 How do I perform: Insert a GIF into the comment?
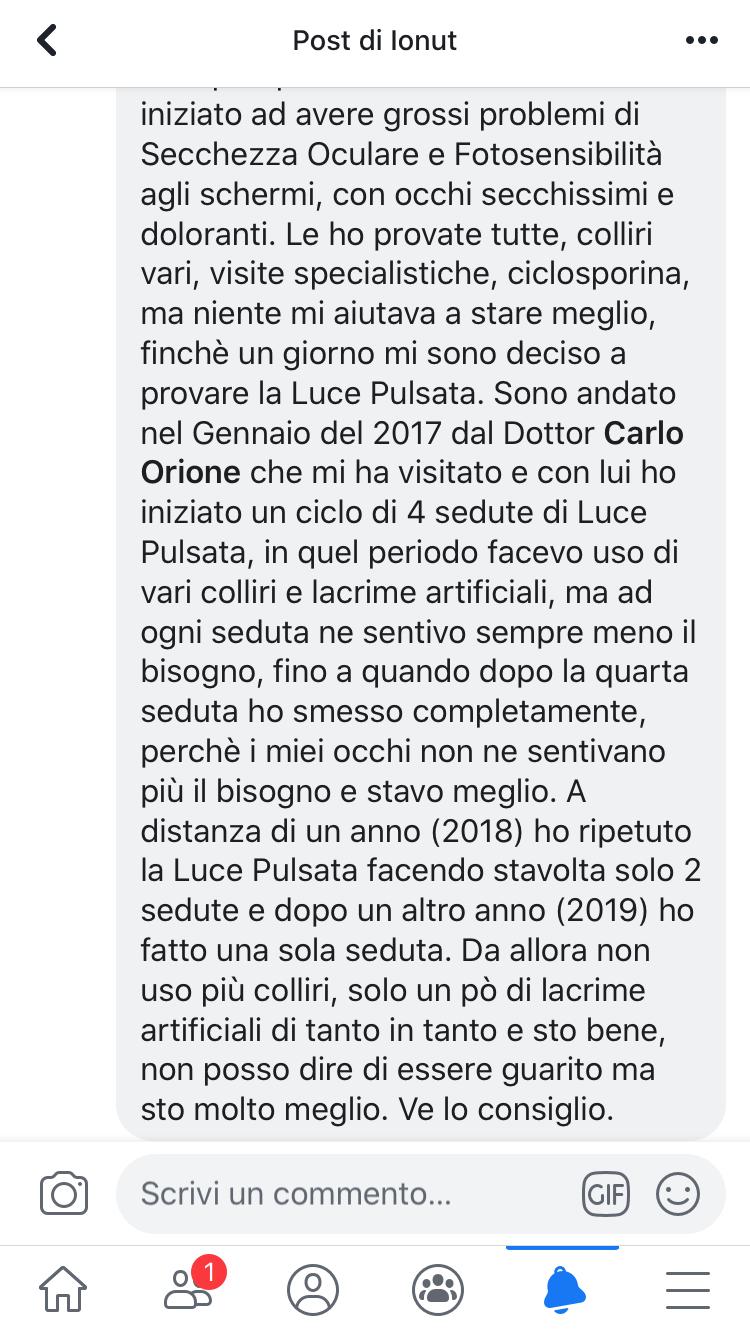(606, 1193)
